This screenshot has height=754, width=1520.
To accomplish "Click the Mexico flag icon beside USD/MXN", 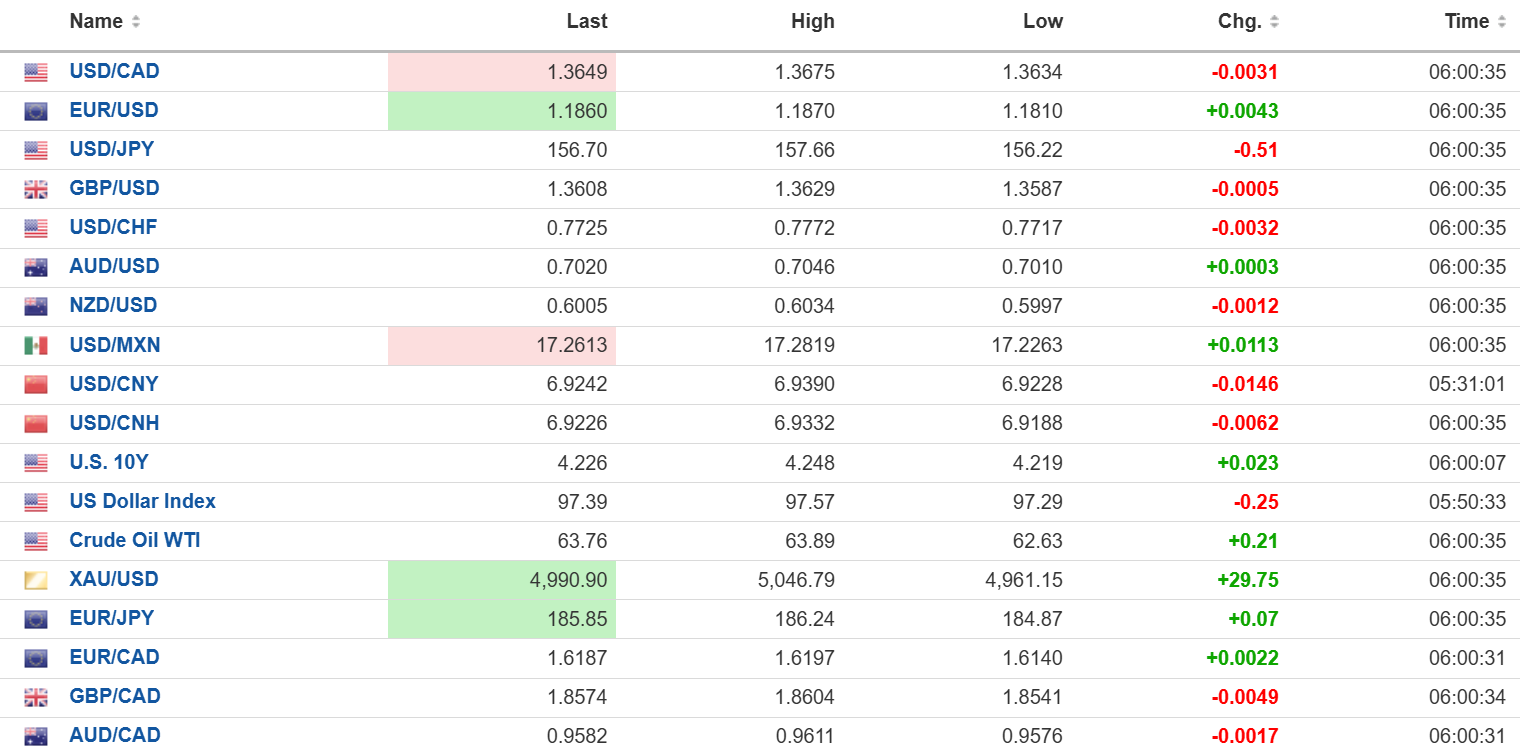I will coord(36,346).
